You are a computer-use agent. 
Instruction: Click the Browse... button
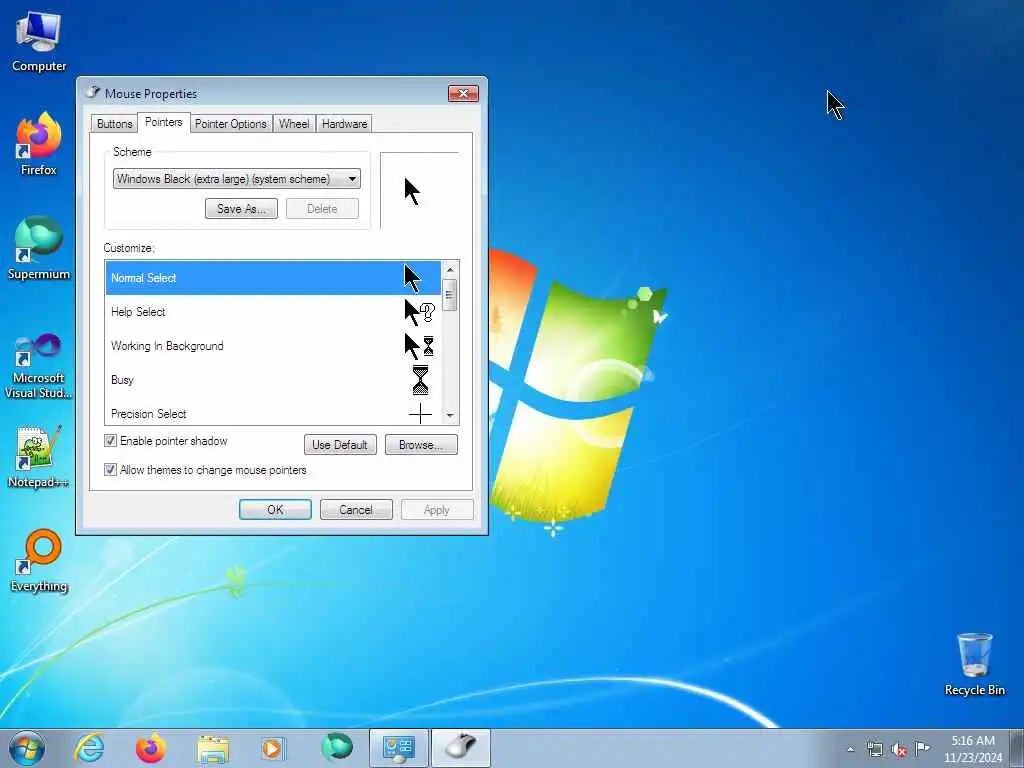tap(421, 445)
